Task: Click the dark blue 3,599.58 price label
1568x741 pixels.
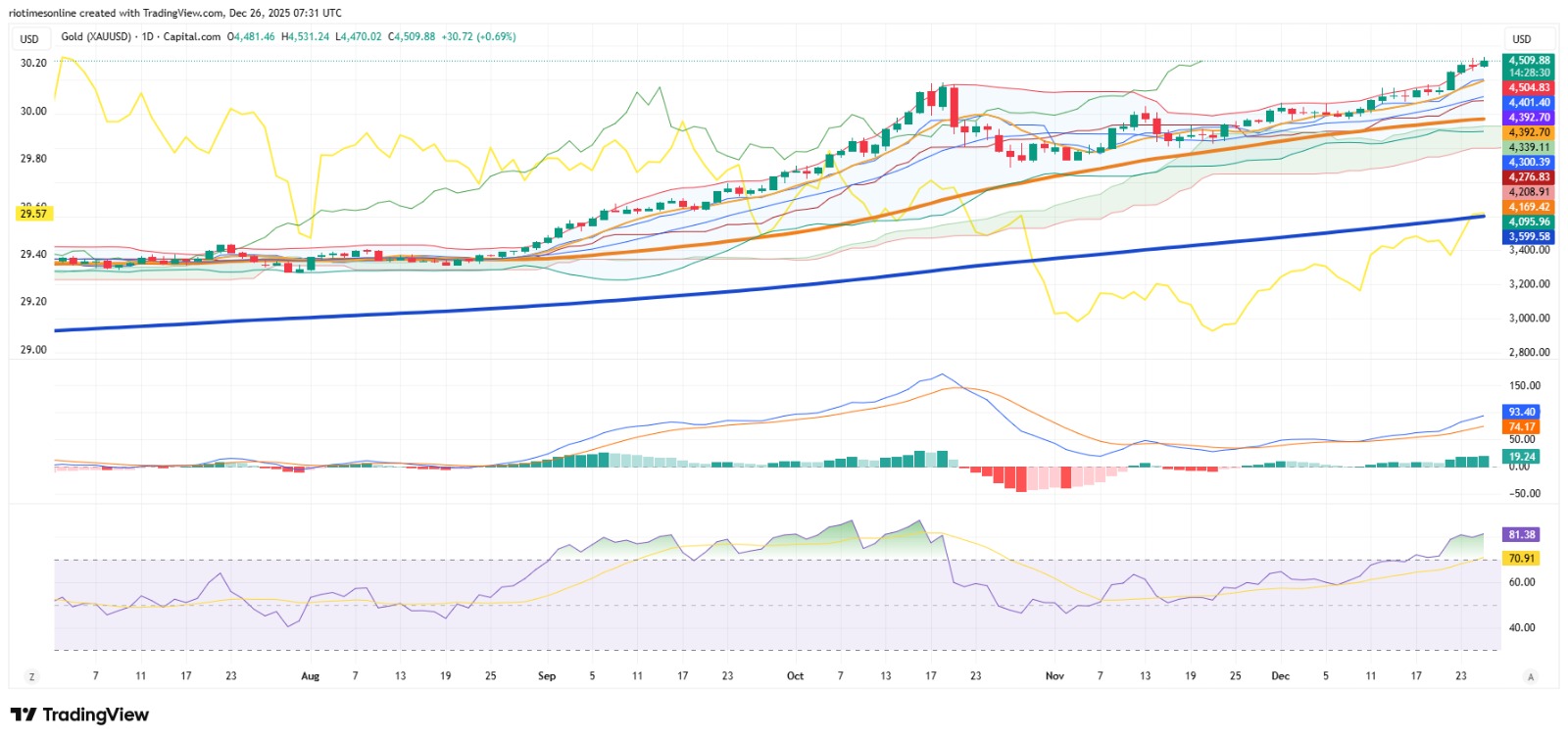Action: click(x=1529, y=236)
